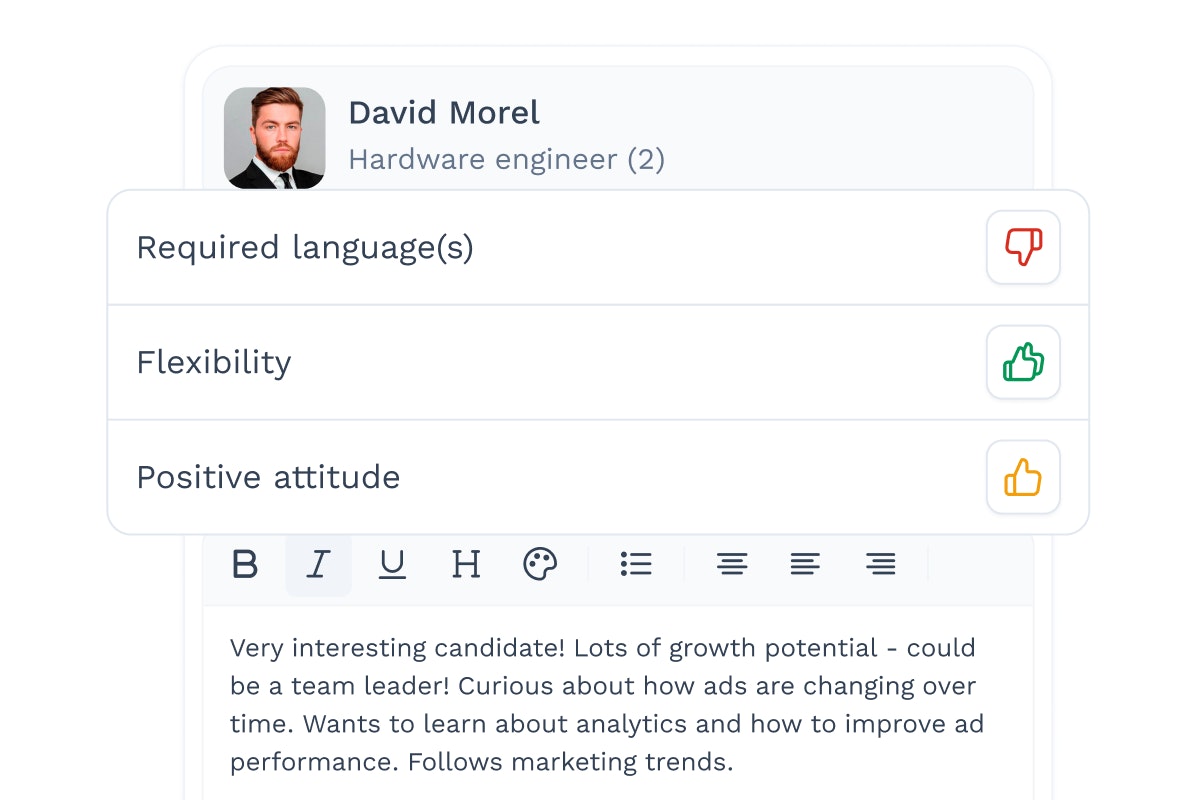1200x800 pixels.
Task: Toggle orange thumbs-up for Positive attitude
Action: (1023, 477)
